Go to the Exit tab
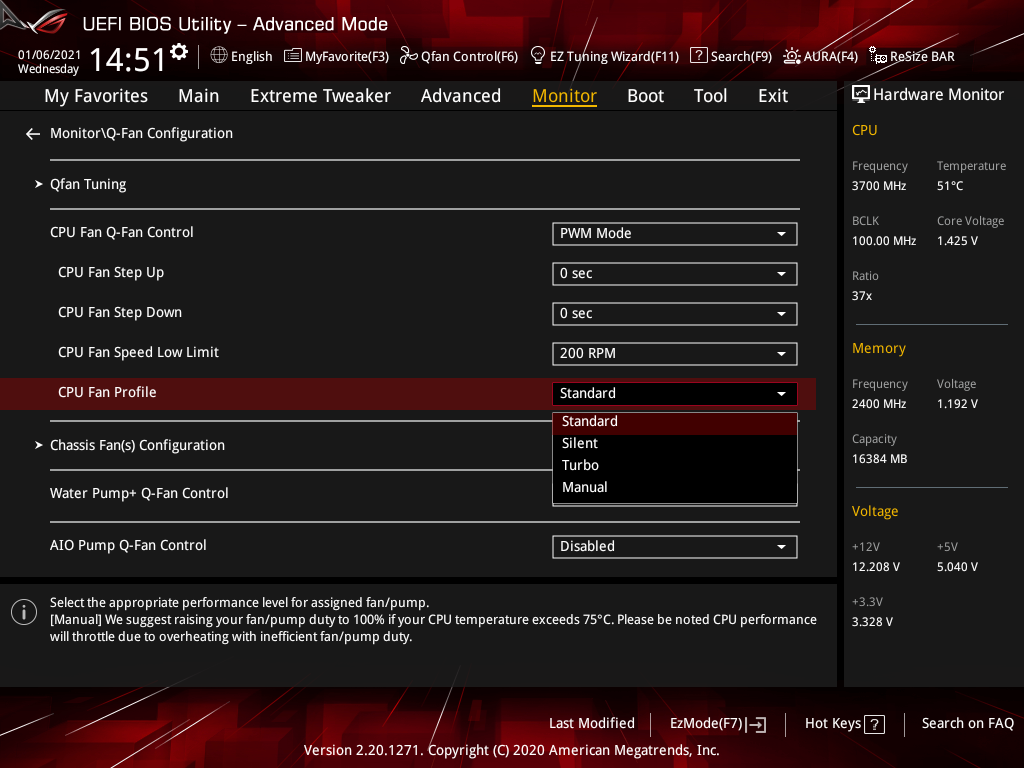Viewport: 1024px width, 768px height. click(x=773, y=96)
